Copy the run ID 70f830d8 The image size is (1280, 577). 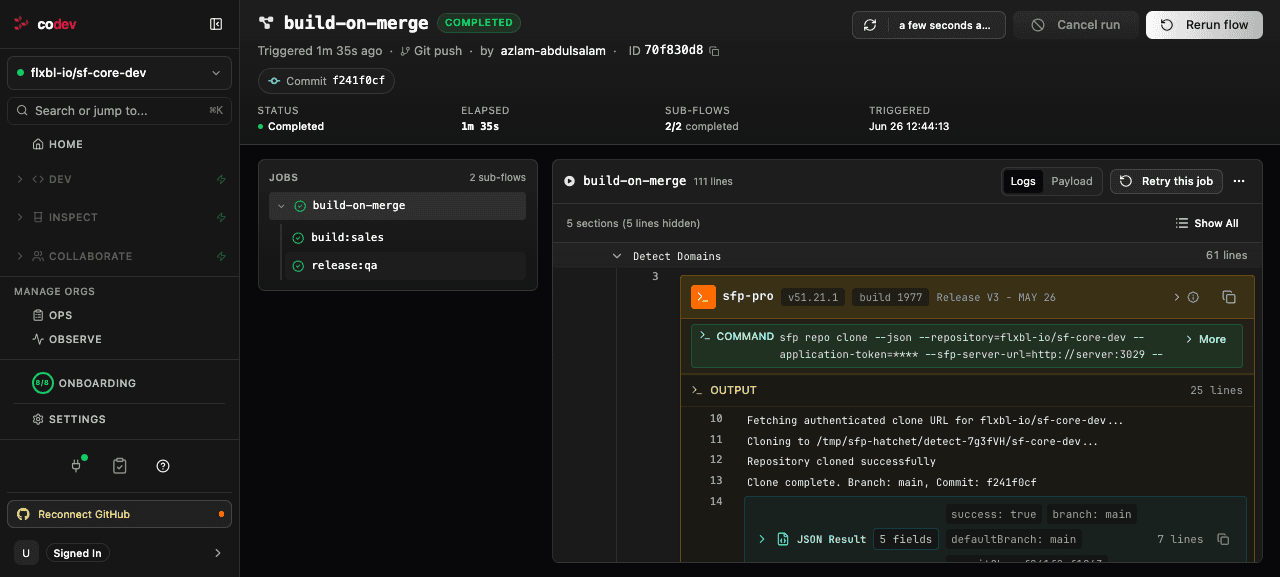(714, 50)
